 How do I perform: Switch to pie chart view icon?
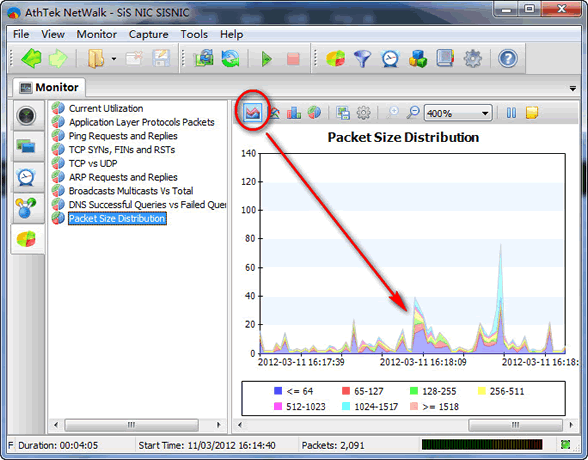[x=314, y=112]
